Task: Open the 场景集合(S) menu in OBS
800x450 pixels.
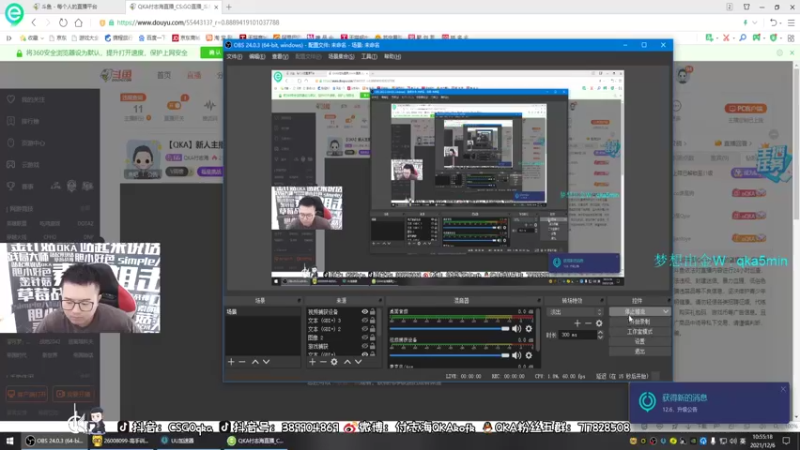Action: (x=341, y=57)
